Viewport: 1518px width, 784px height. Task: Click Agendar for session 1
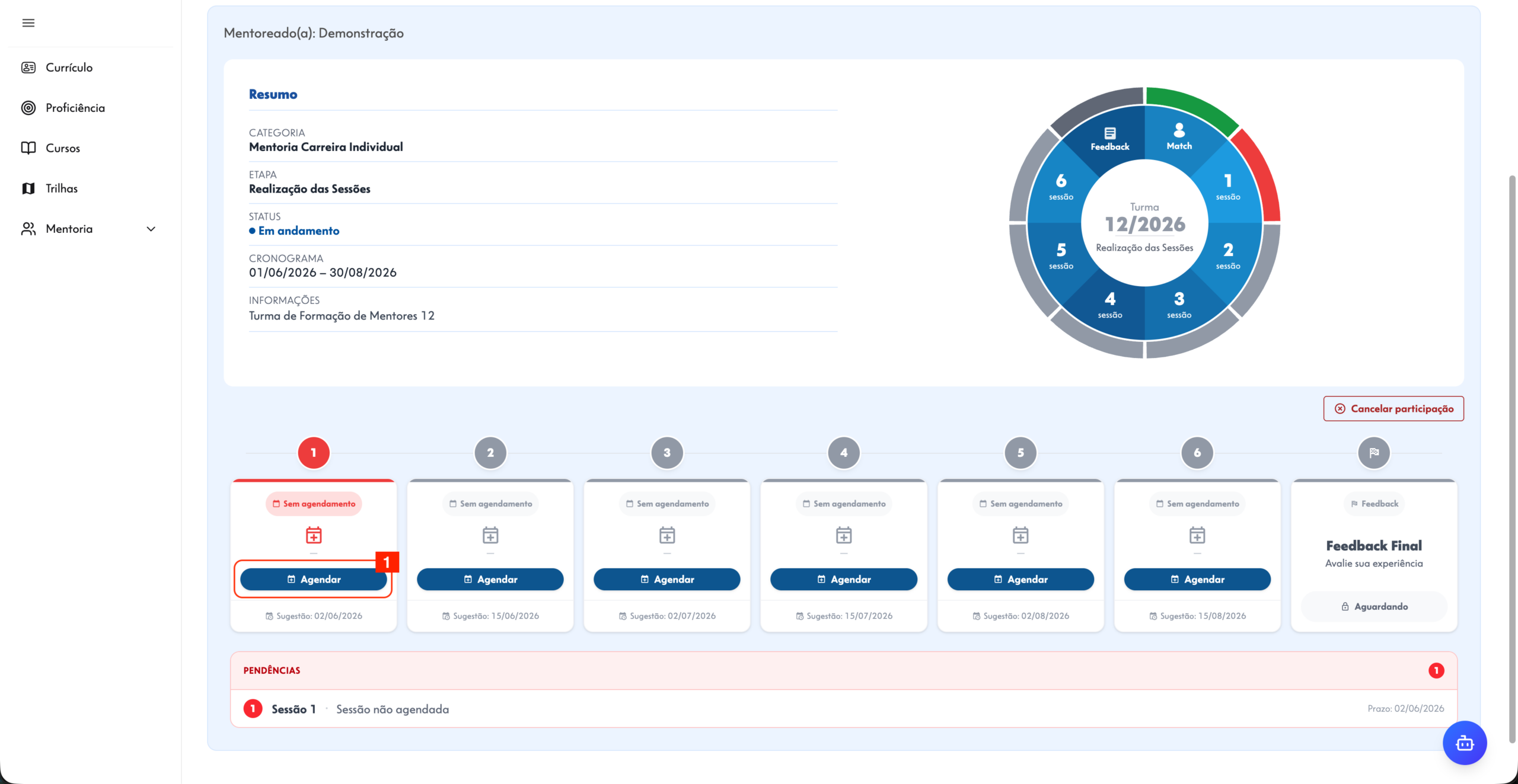314,579
